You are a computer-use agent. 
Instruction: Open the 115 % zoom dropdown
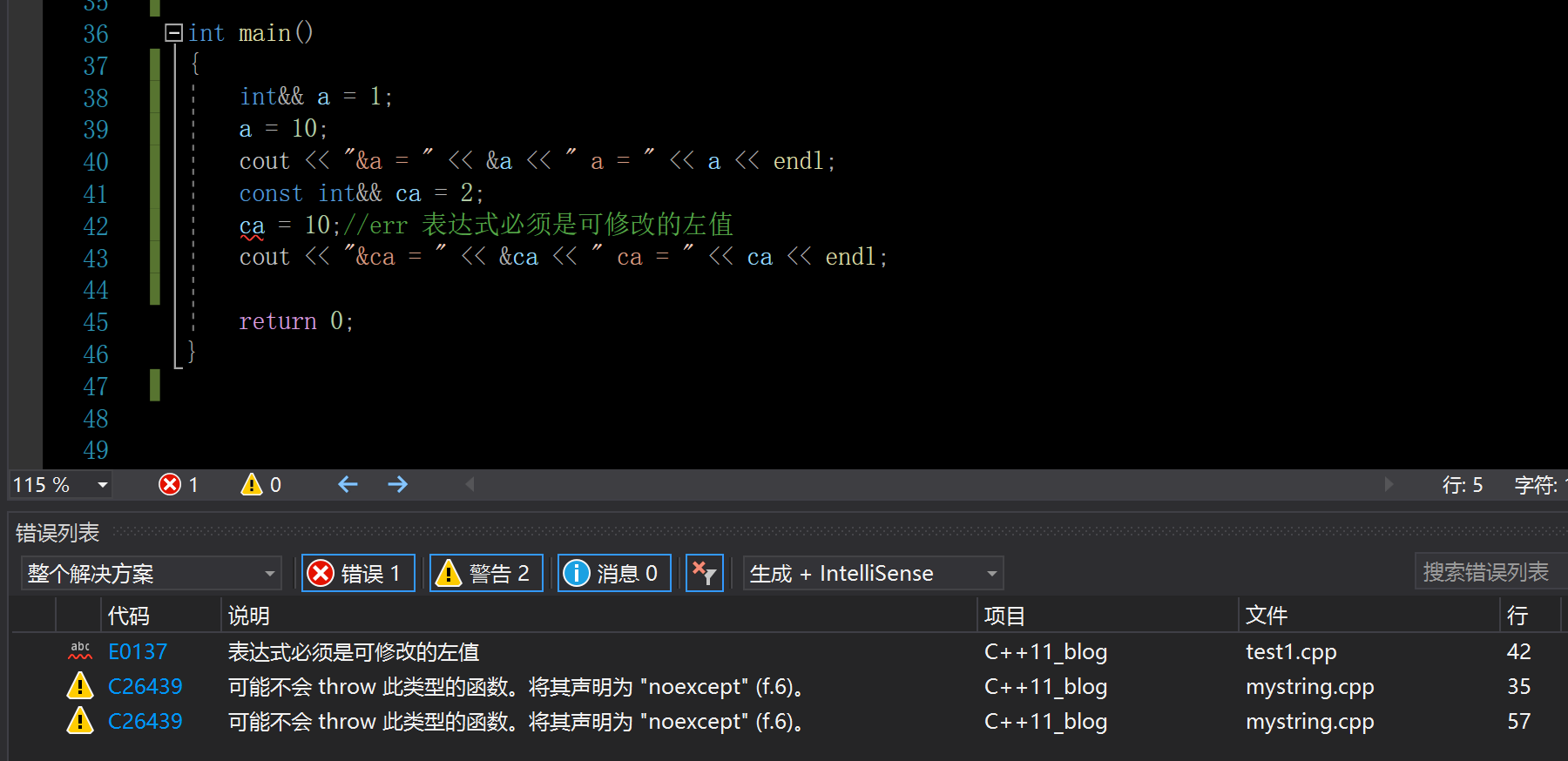pos(103,485)
